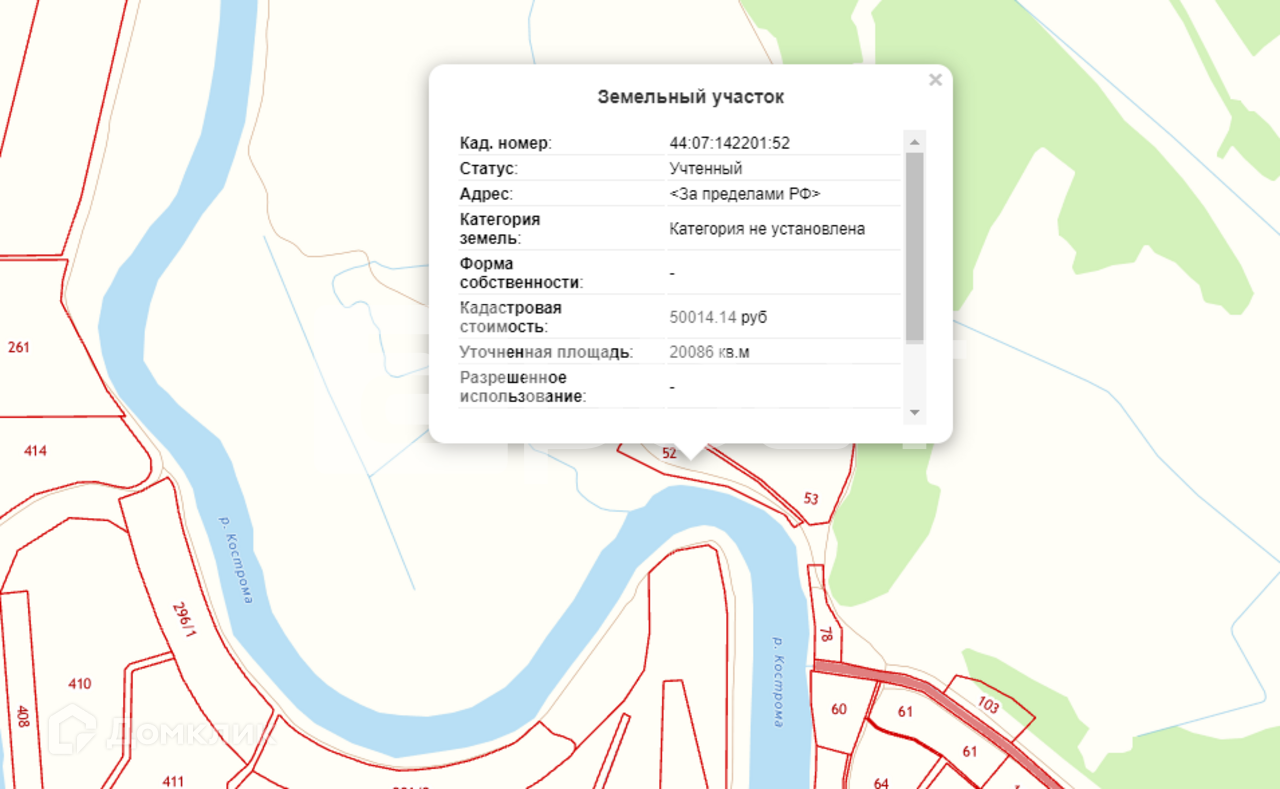Image resolution: width=1280 pixels, height=789 pixels.
Task: Select cadastral number 44:07:142201:52
Action: (729, 143)
